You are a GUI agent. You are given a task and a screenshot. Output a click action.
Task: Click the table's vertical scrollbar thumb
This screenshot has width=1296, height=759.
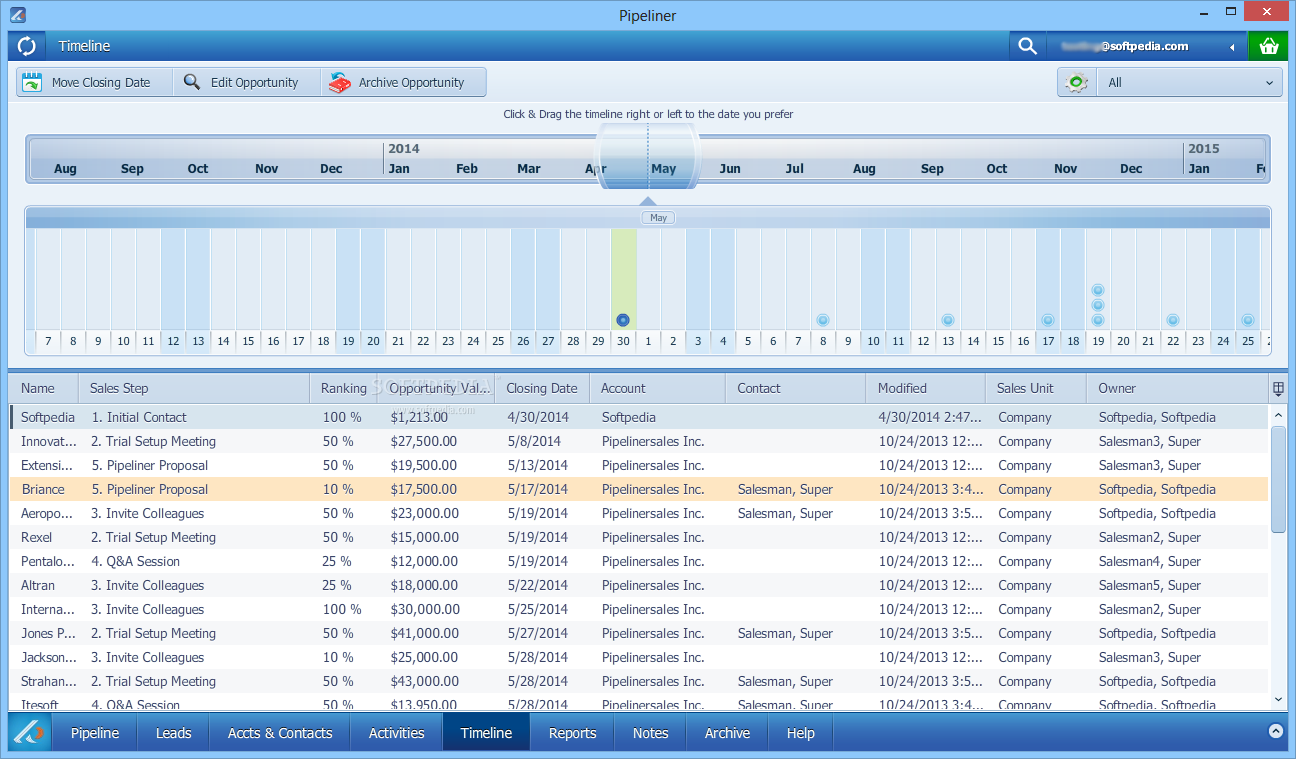1278,479
